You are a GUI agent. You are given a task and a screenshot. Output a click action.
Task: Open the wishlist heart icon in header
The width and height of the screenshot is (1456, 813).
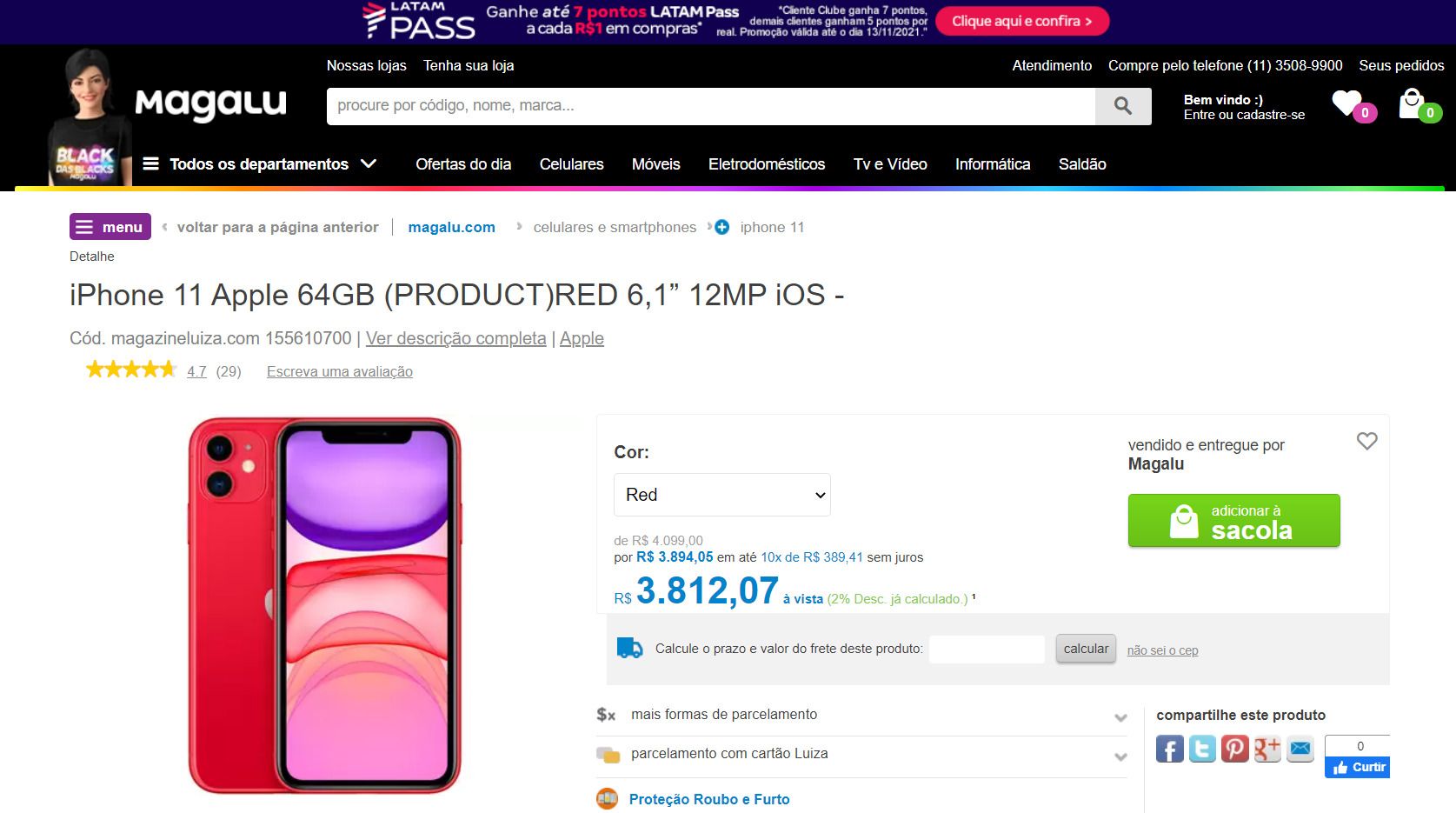(1347, 104)
